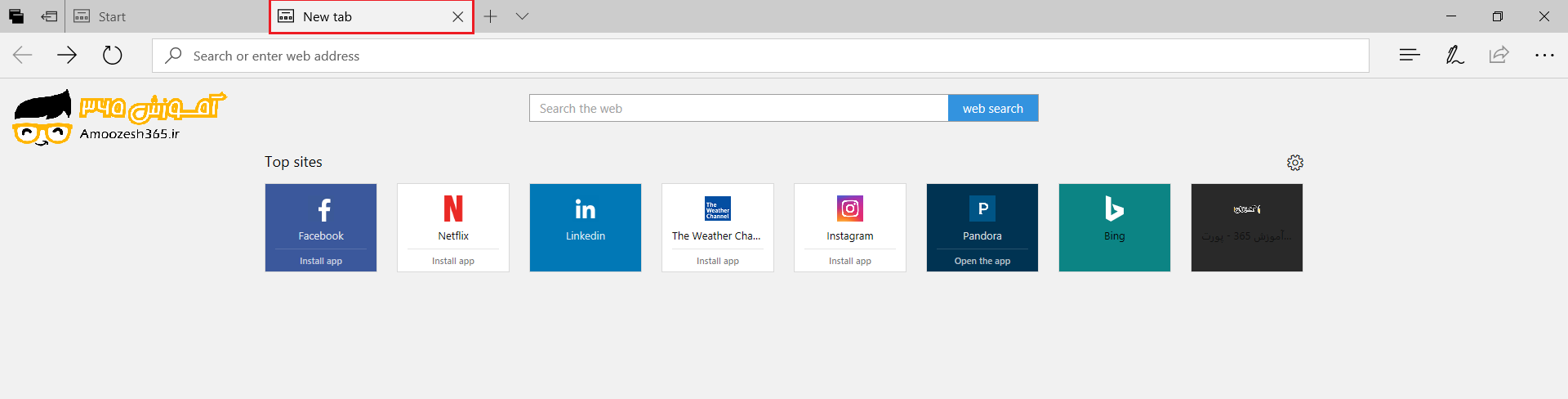Open Settings and more ellipsis menu
The height and width of the screenshot is (399, 1568).
(1544, 56)
